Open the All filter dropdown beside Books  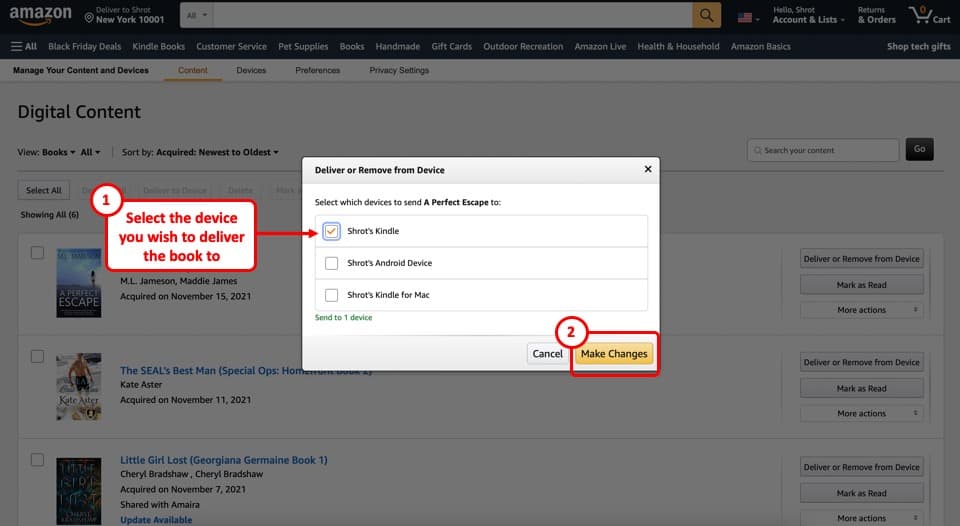[x=90, y=152]
